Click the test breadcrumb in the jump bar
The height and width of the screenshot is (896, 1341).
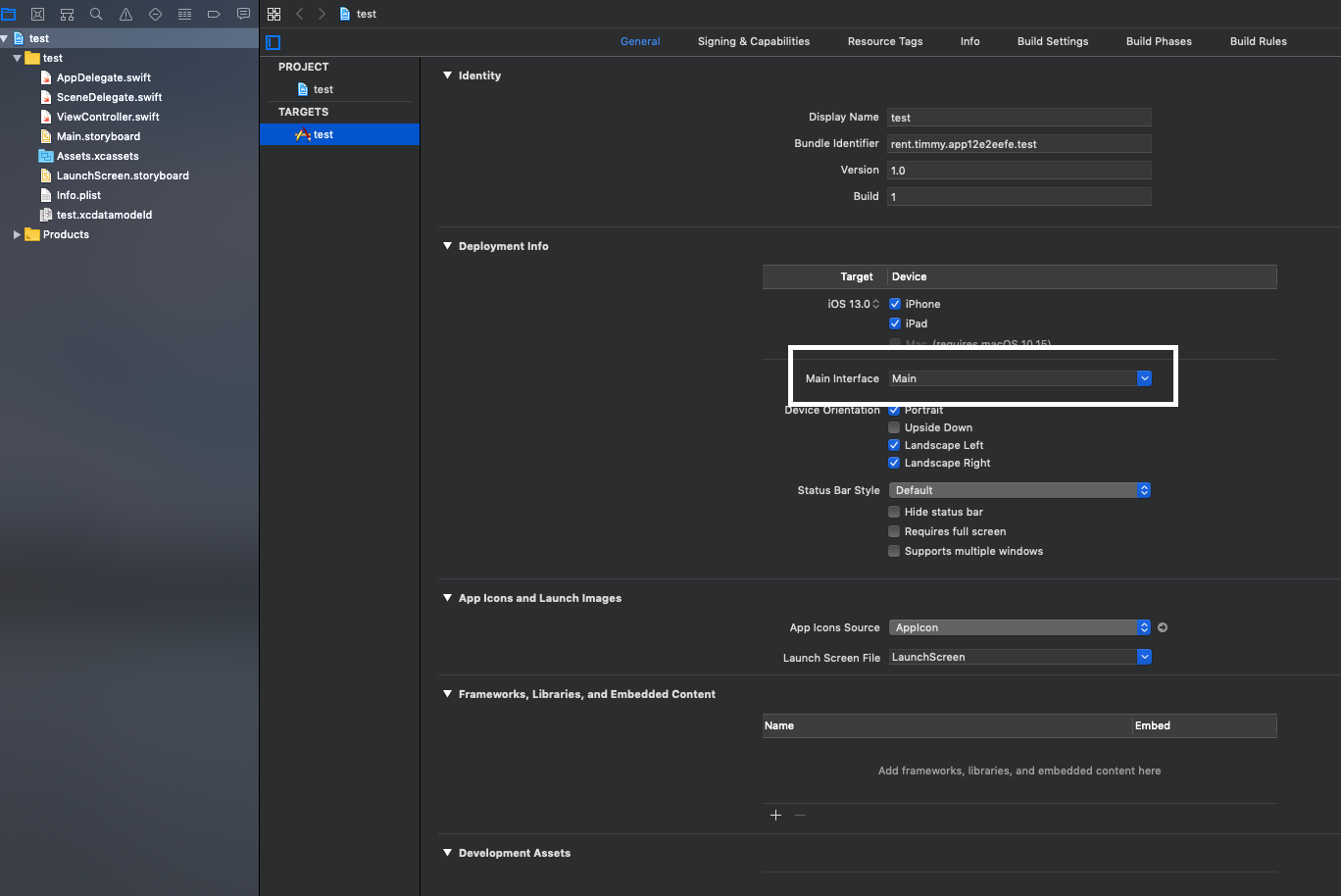coord(358,14)
